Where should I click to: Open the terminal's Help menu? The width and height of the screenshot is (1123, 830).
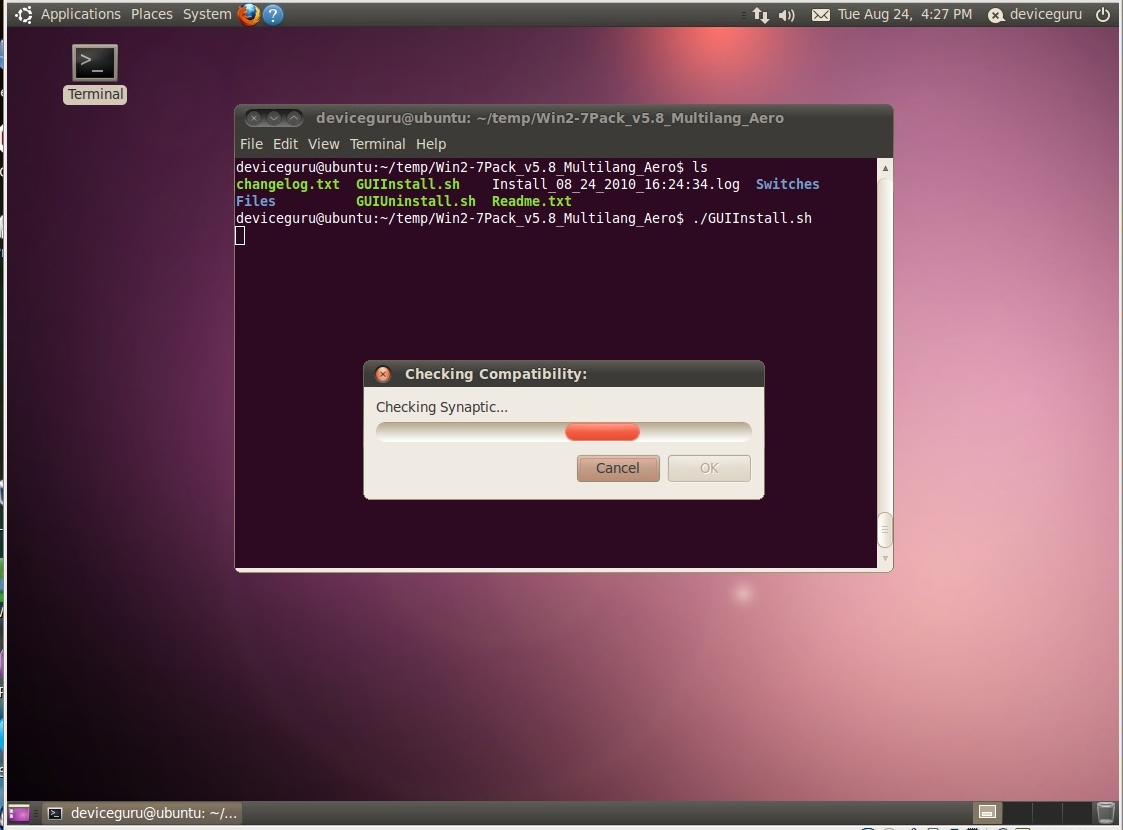(x=431, y=144)
